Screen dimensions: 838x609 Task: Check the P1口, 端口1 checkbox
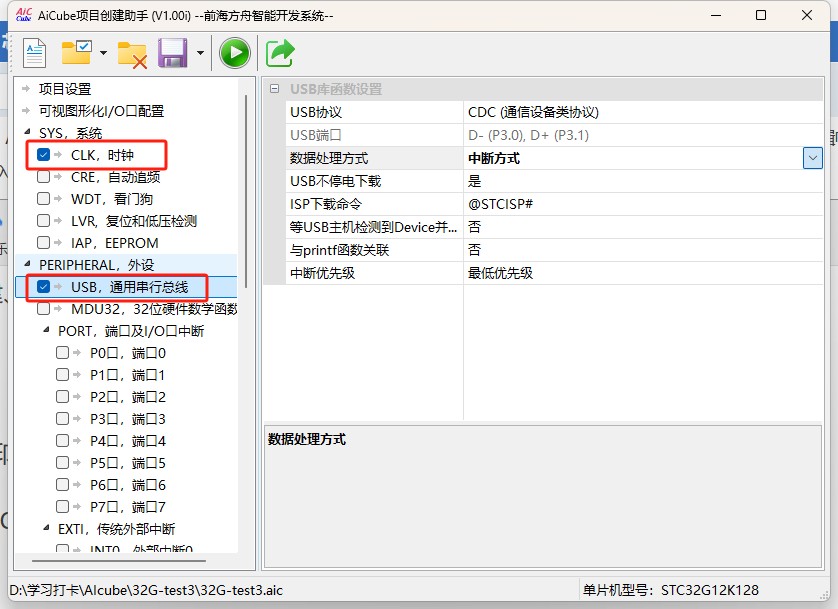63,374
